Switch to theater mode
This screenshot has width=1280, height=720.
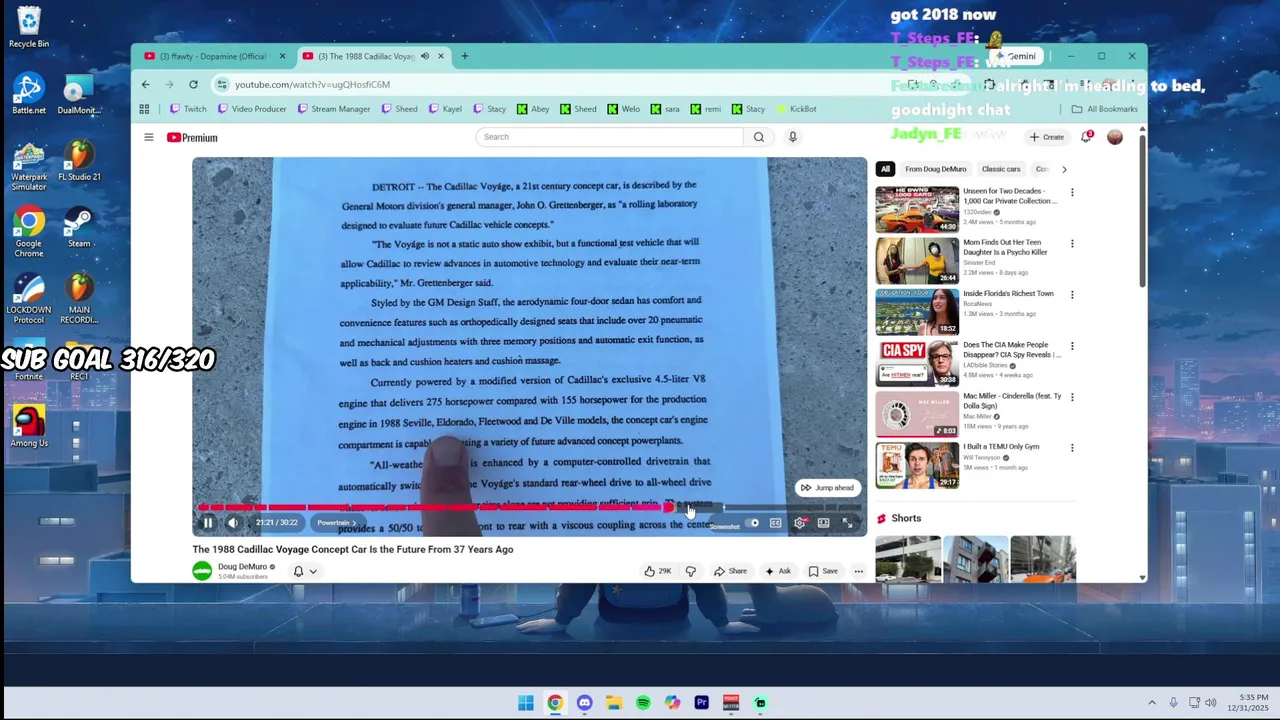pos(823,523)
